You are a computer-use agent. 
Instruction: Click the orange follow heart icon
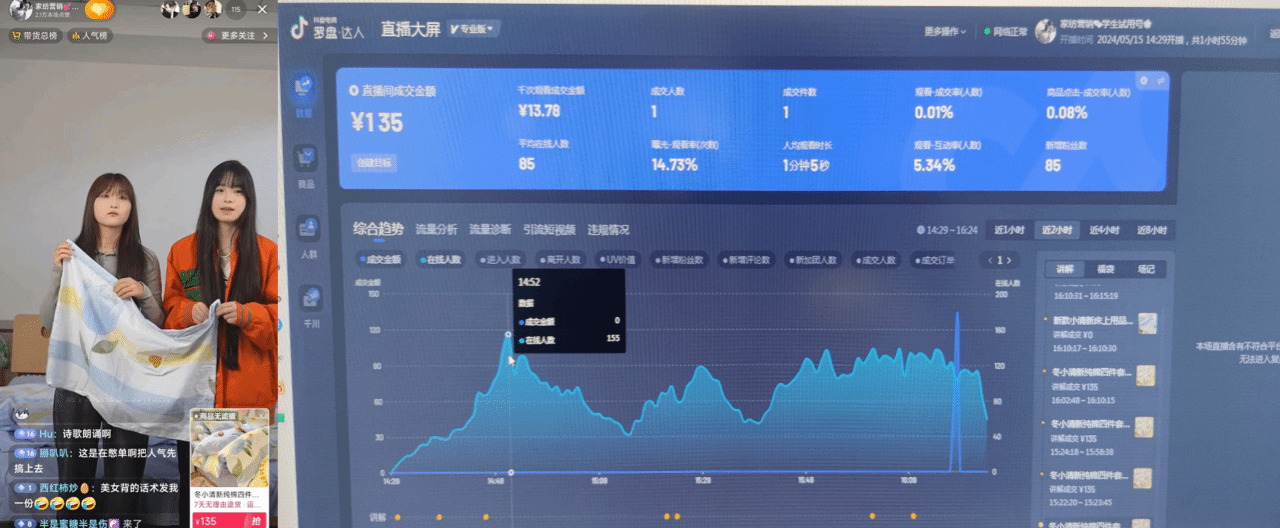[x=98, y=10]
